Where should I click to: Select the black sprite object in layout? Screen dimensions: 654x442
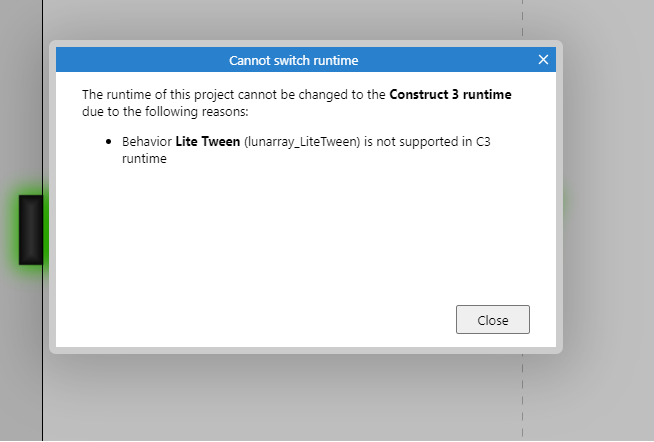point(31,229)
